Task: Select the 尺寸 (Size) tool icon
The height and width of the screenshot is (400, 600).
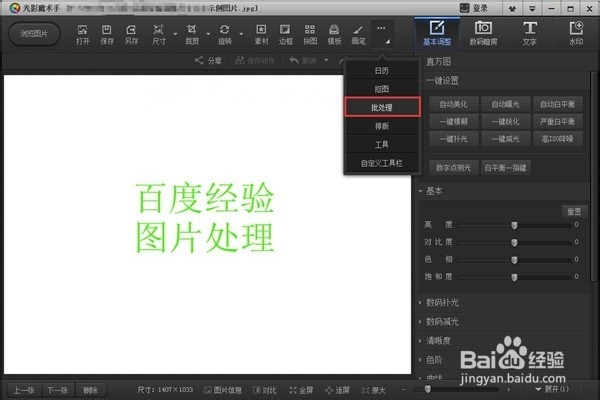Action: (x=158, y=34)
